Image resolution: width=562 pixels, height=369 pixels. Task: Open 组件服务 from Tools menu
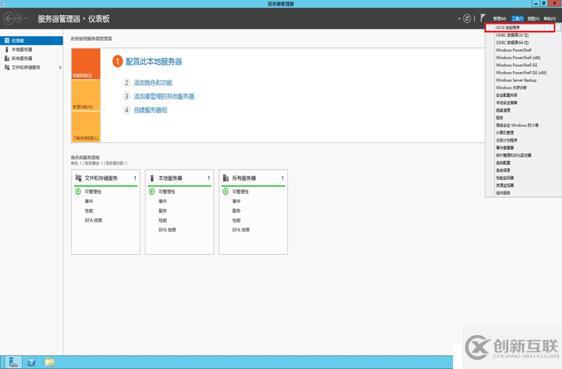[x=503, y=193]
